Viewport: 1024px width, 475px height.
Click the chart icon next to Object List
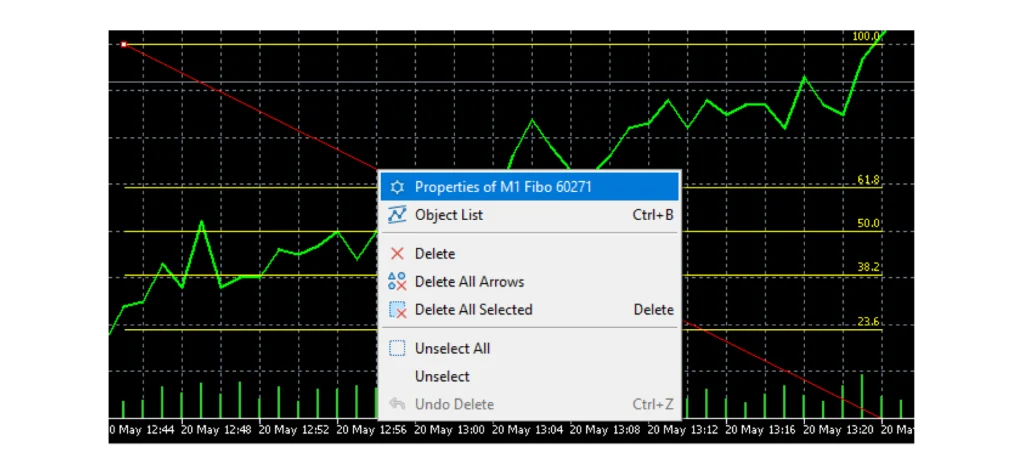397,215
